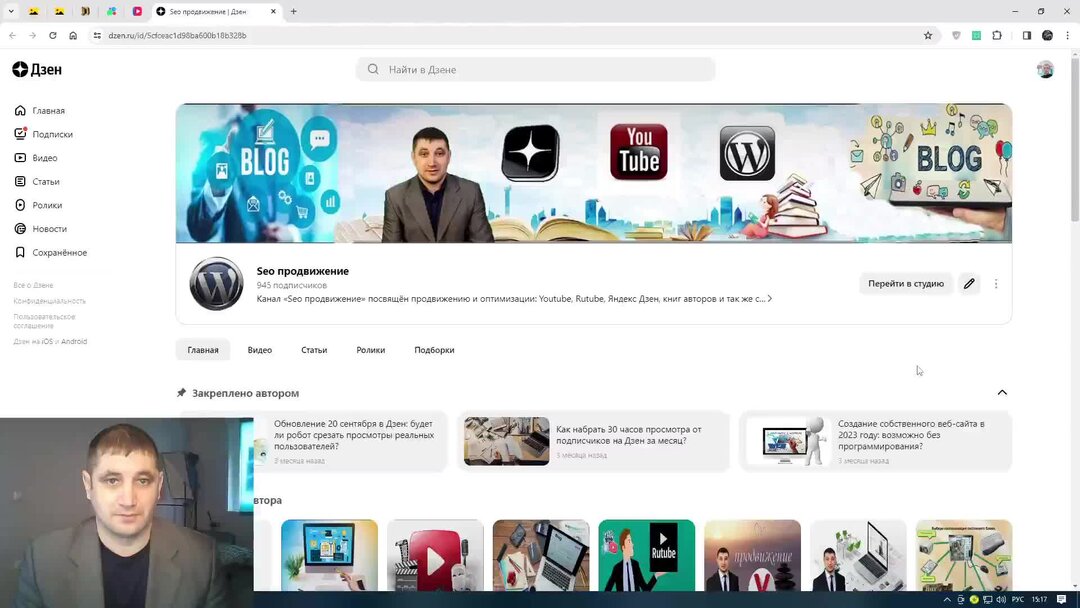The width and height of the screenshot is (1080, 608).
Task: Click the search magnifier icon
Action: [x=373, y=70]
